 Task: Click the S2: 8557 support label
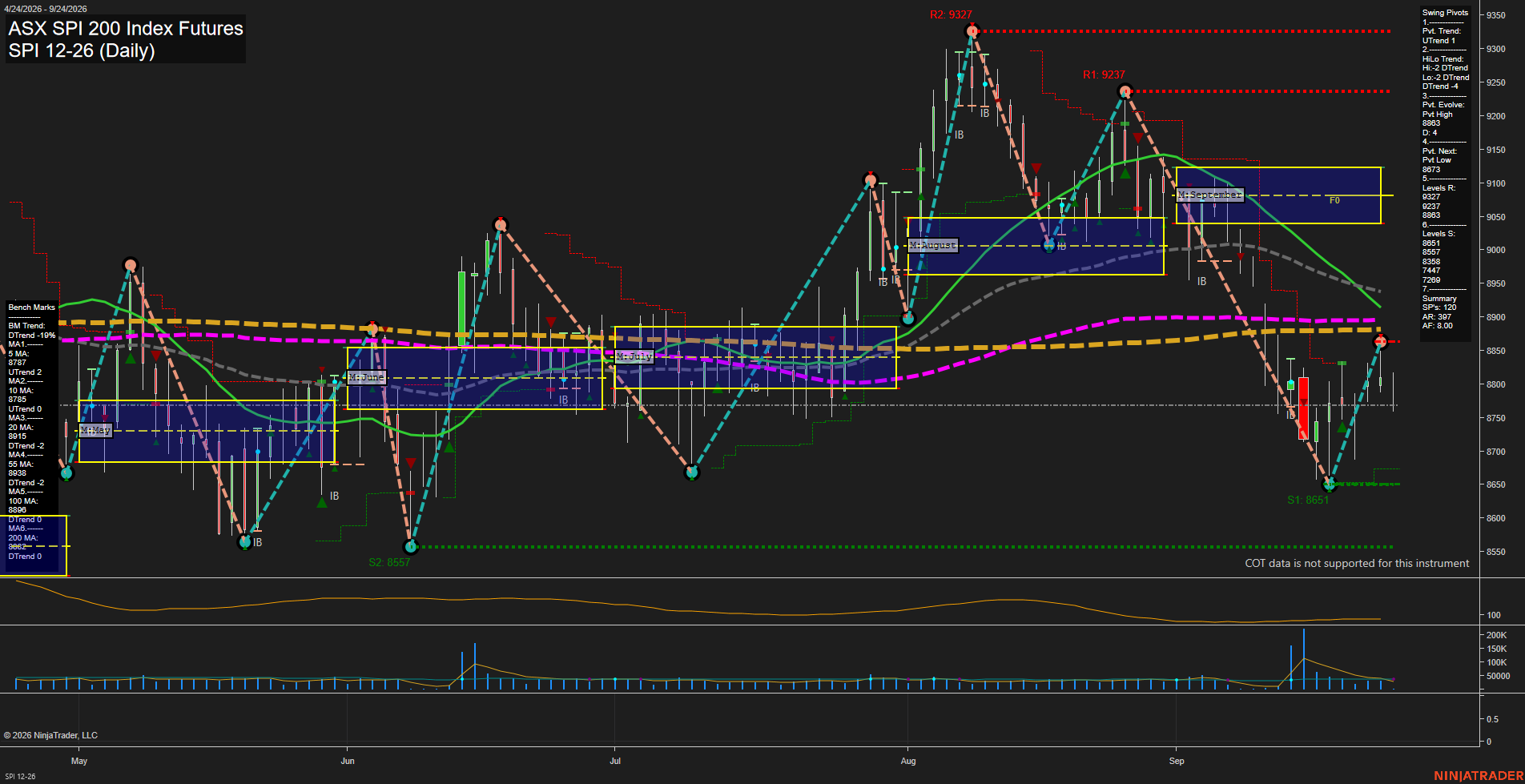click(389, 562)
